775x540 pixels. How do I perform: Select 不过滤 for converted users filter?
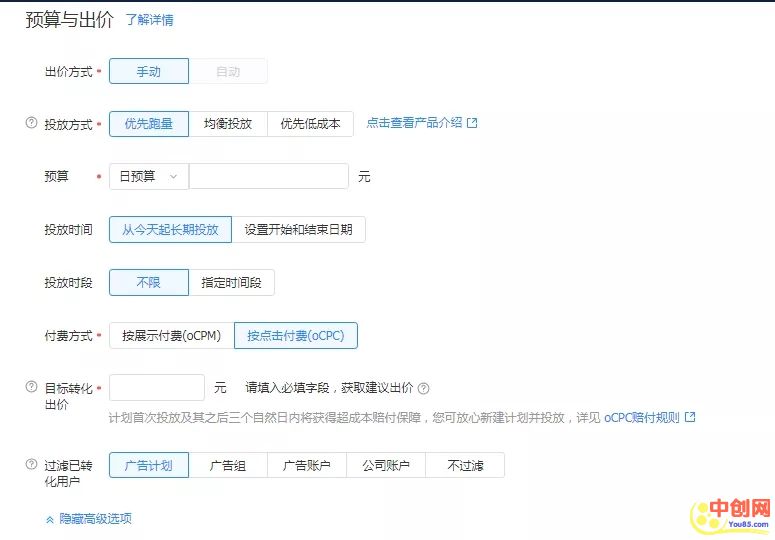tap(464, 465)
